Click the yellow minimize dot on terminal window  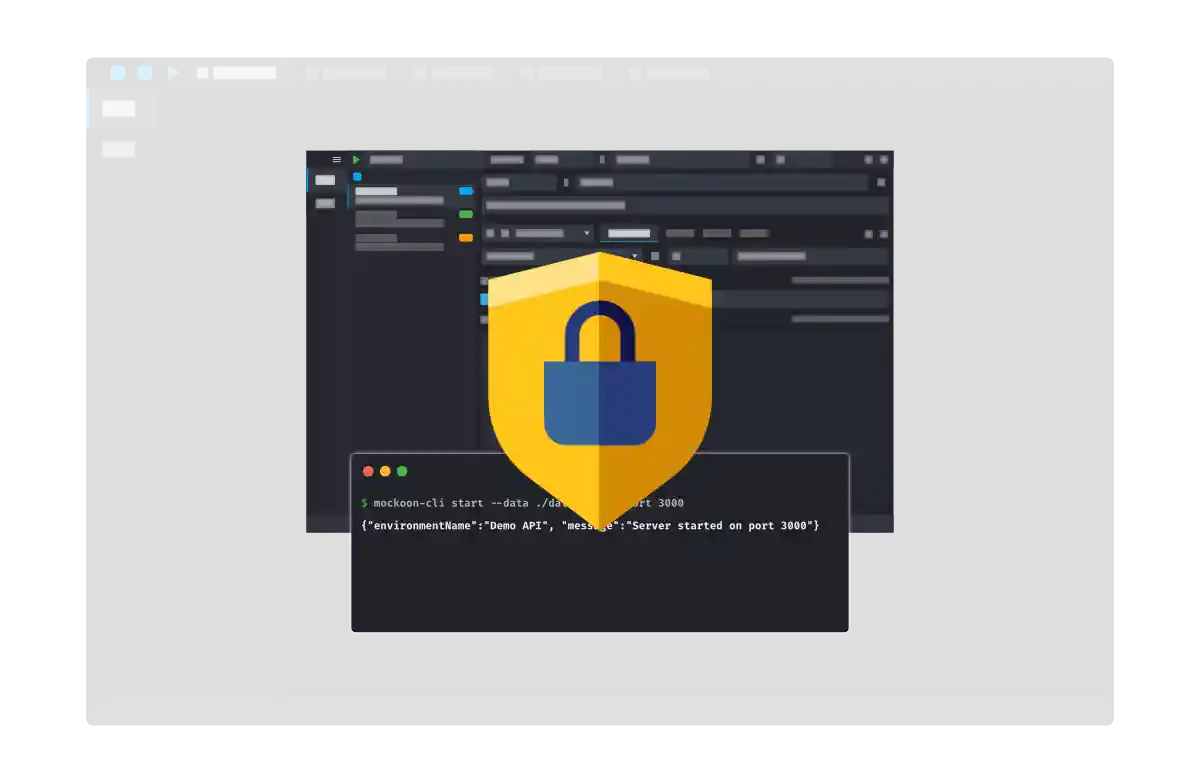pyautogui.click(x=385, y=471)
